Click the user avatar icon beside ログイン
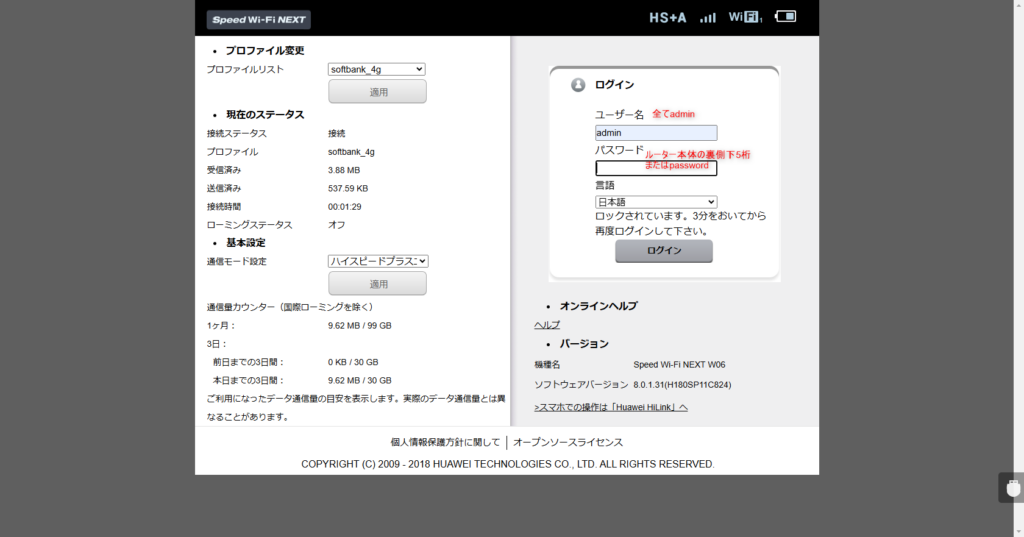1024x537 pixels. [x=578, y=85]
